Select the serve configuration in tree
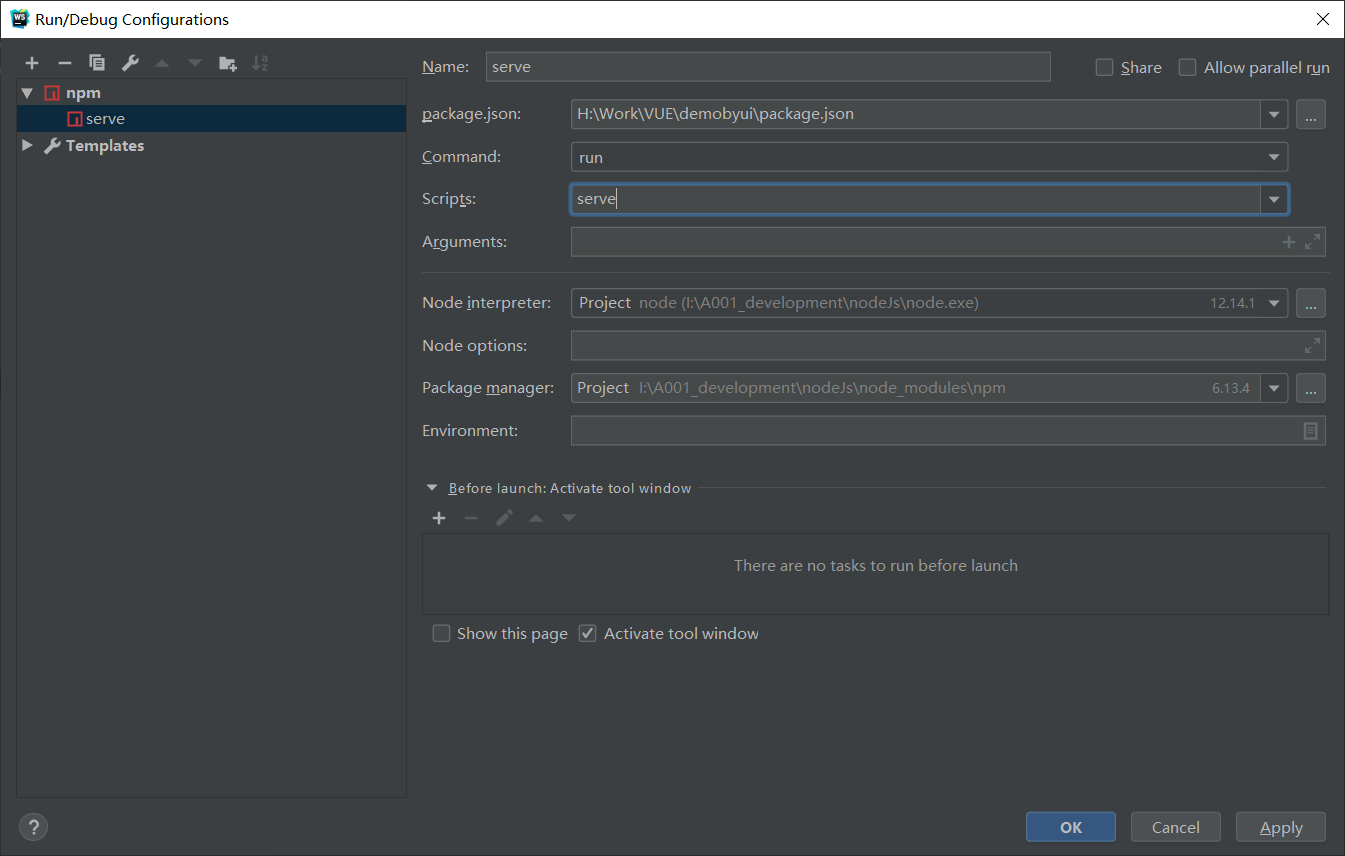Screen dimensions: 1345x856 point(211,119)
